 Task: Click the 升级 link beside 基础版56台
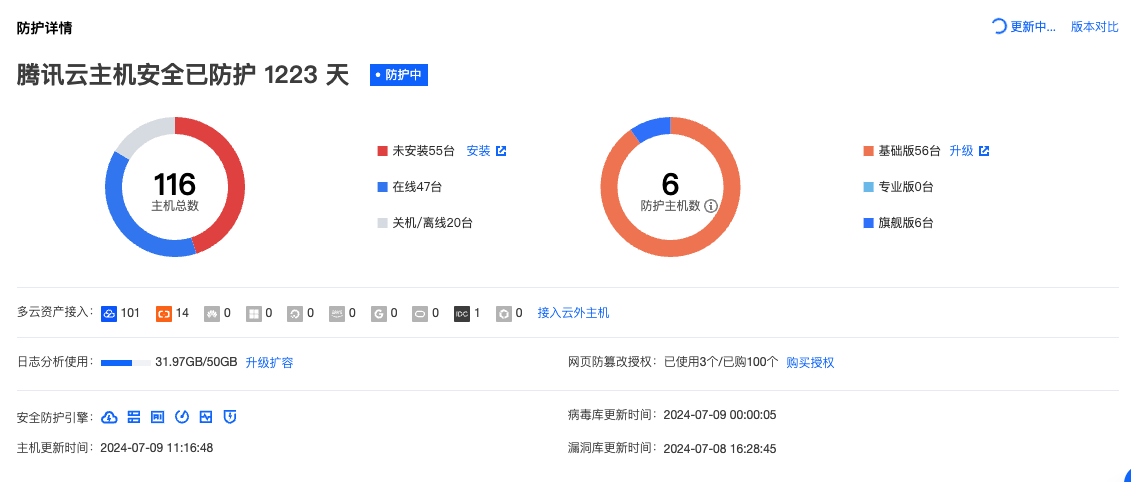(x=961, y=151)
